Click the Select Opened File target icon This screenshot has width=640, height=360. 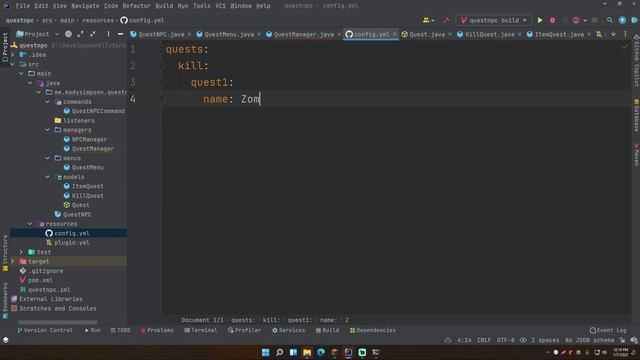68,34
